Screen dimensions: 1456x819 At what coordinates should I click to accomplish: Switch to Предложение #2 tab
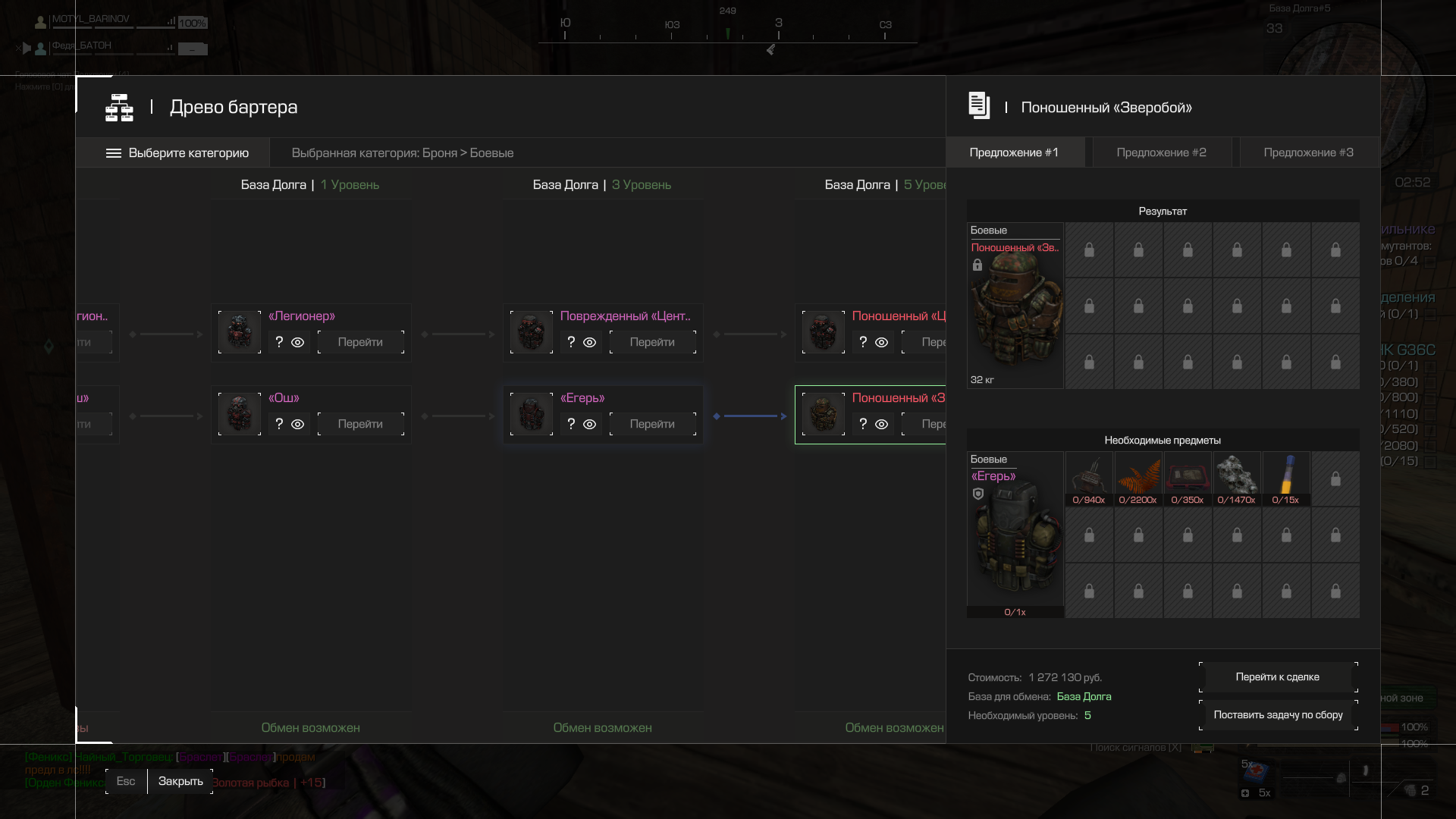click(1162, 152)
